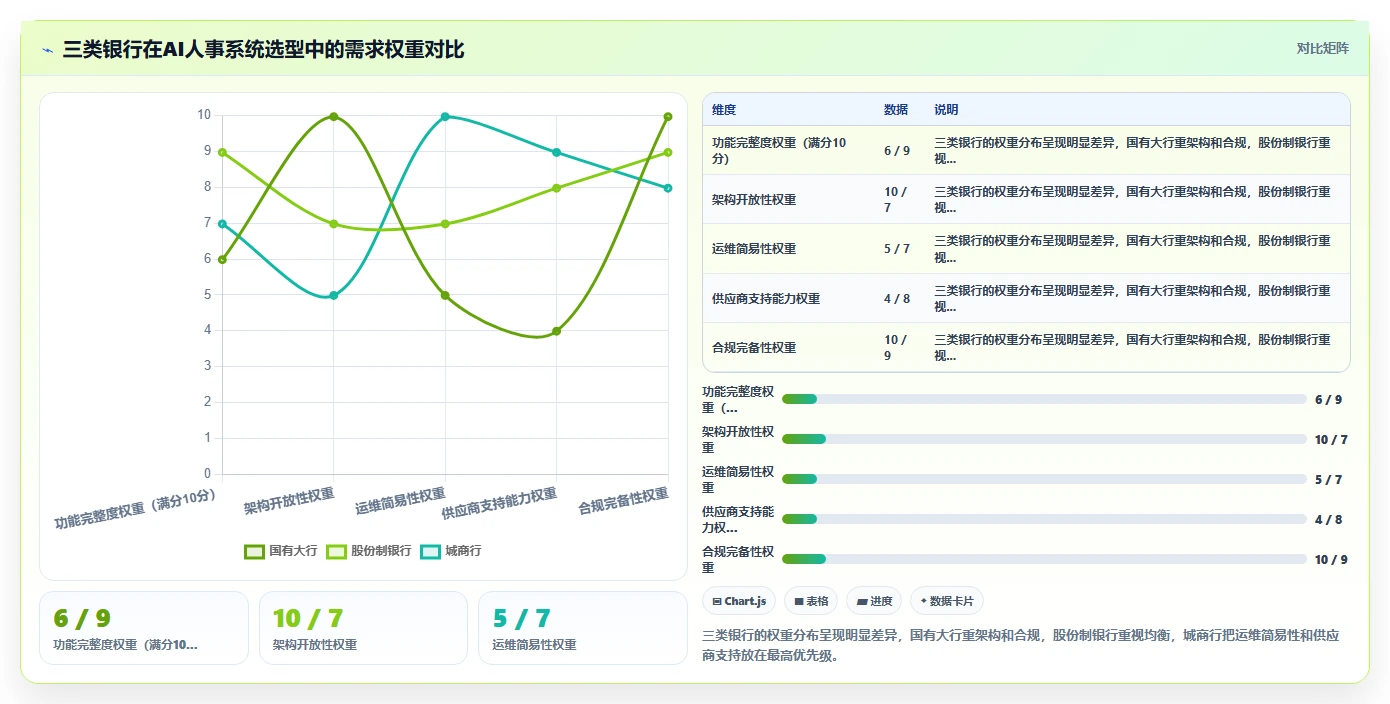The width and height of the screenshot is (1390, 704).
Task: Click the 股份制银行 legend color box
Action: tap(336, 551)
